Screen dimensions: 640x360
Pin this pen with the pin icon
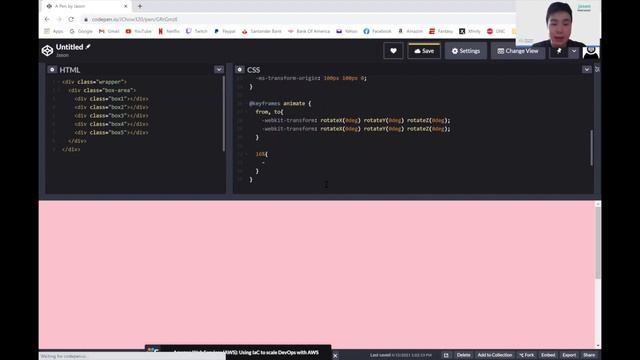click(559, 51)
